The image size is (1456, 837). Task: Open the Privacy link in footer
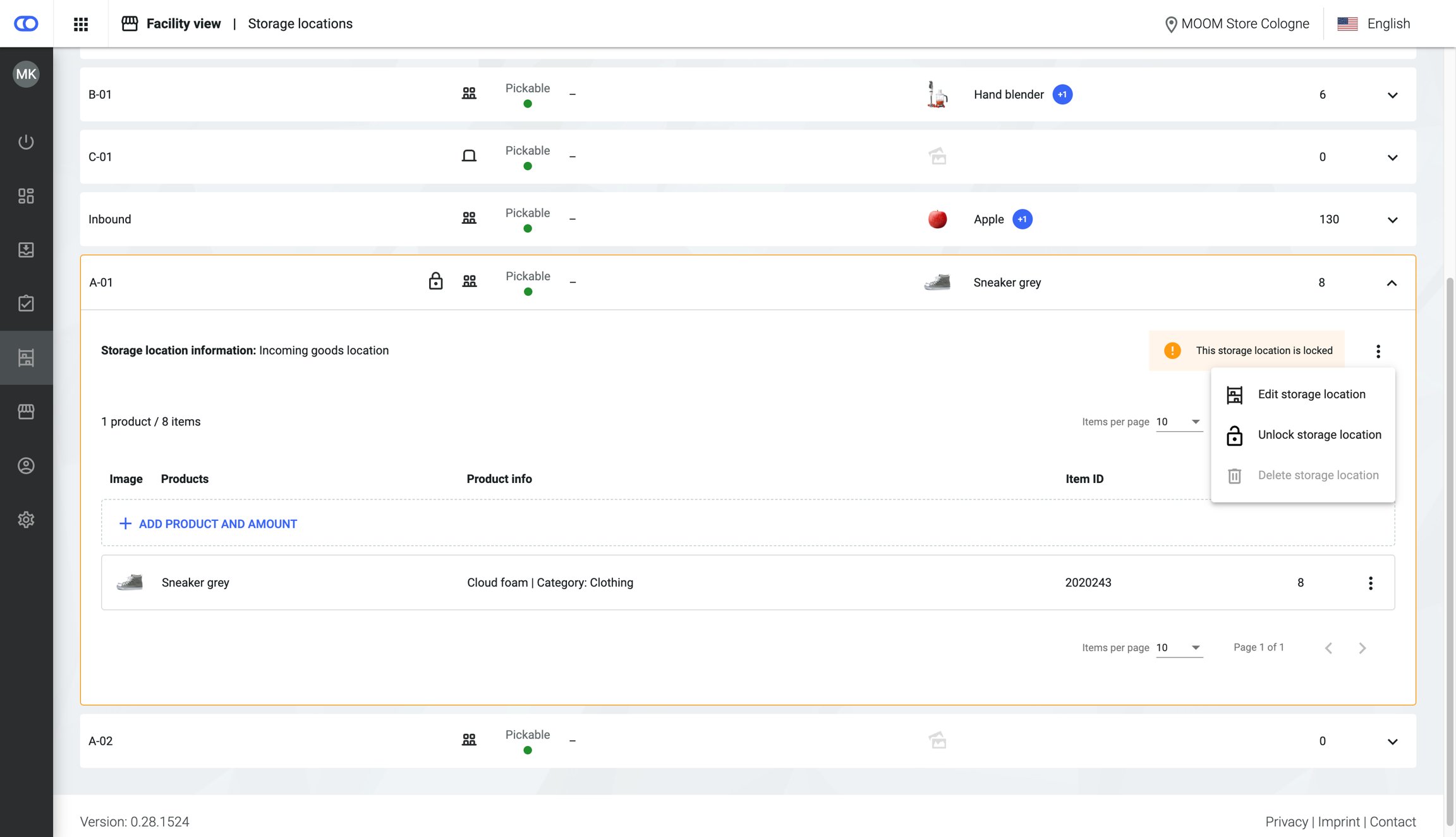tap(1286, 821)
